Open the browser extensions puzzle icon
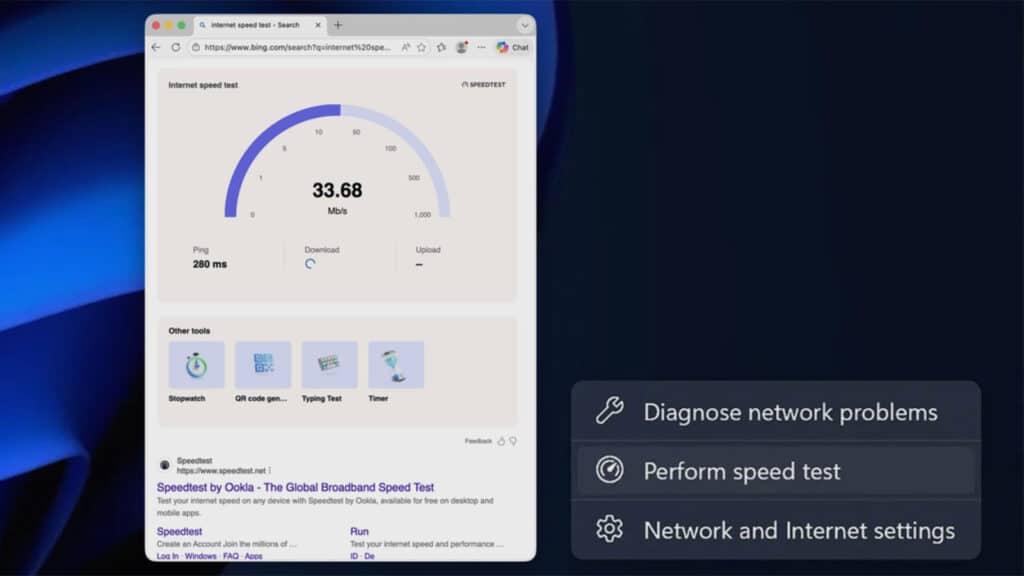Screen dimensions: 1024x576 tap(442, 46)
